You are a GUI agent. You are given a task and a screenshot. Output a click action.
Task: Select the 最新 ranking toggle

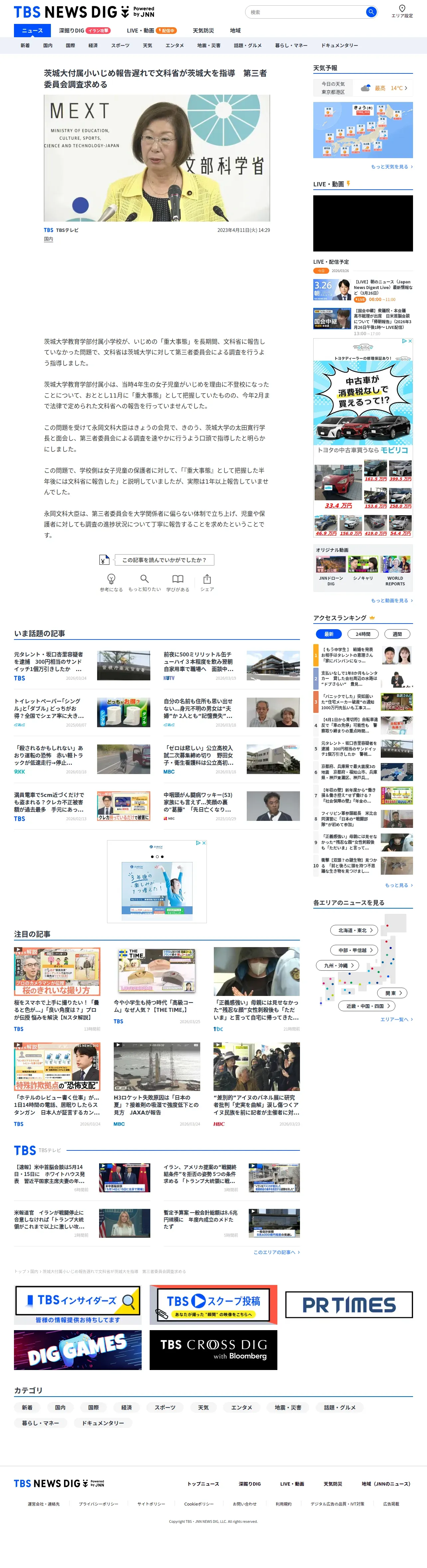[329, 634]
